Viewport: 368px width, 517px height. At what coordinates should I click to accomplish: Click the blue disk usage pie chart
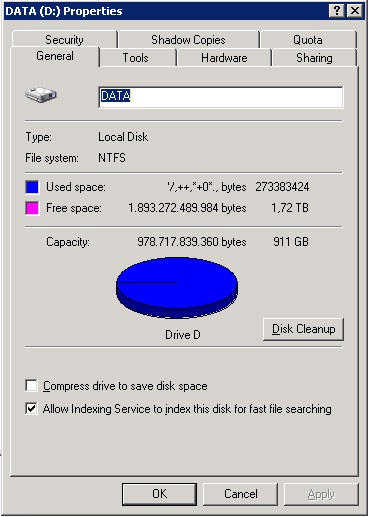177,287
